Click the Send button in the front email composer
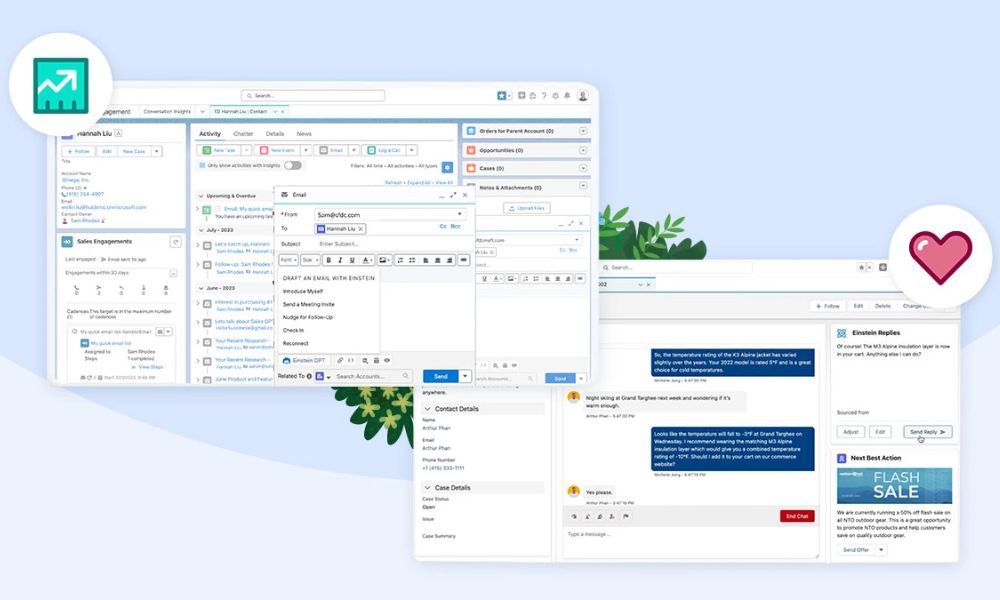This screenshot has width=1000, height=600. click(441, 376)
